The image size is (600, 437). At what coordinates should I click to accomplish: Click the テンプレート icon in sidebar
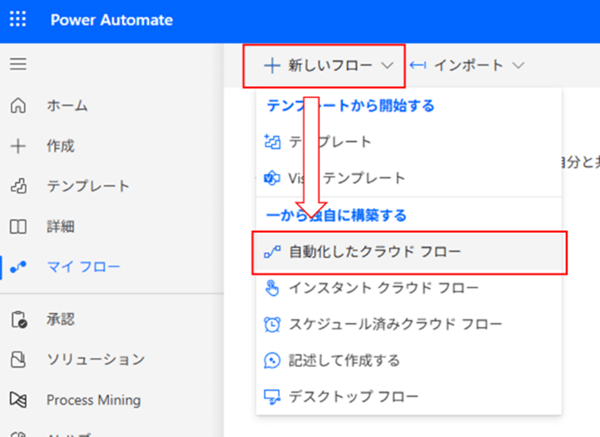(x=18, y=186)
